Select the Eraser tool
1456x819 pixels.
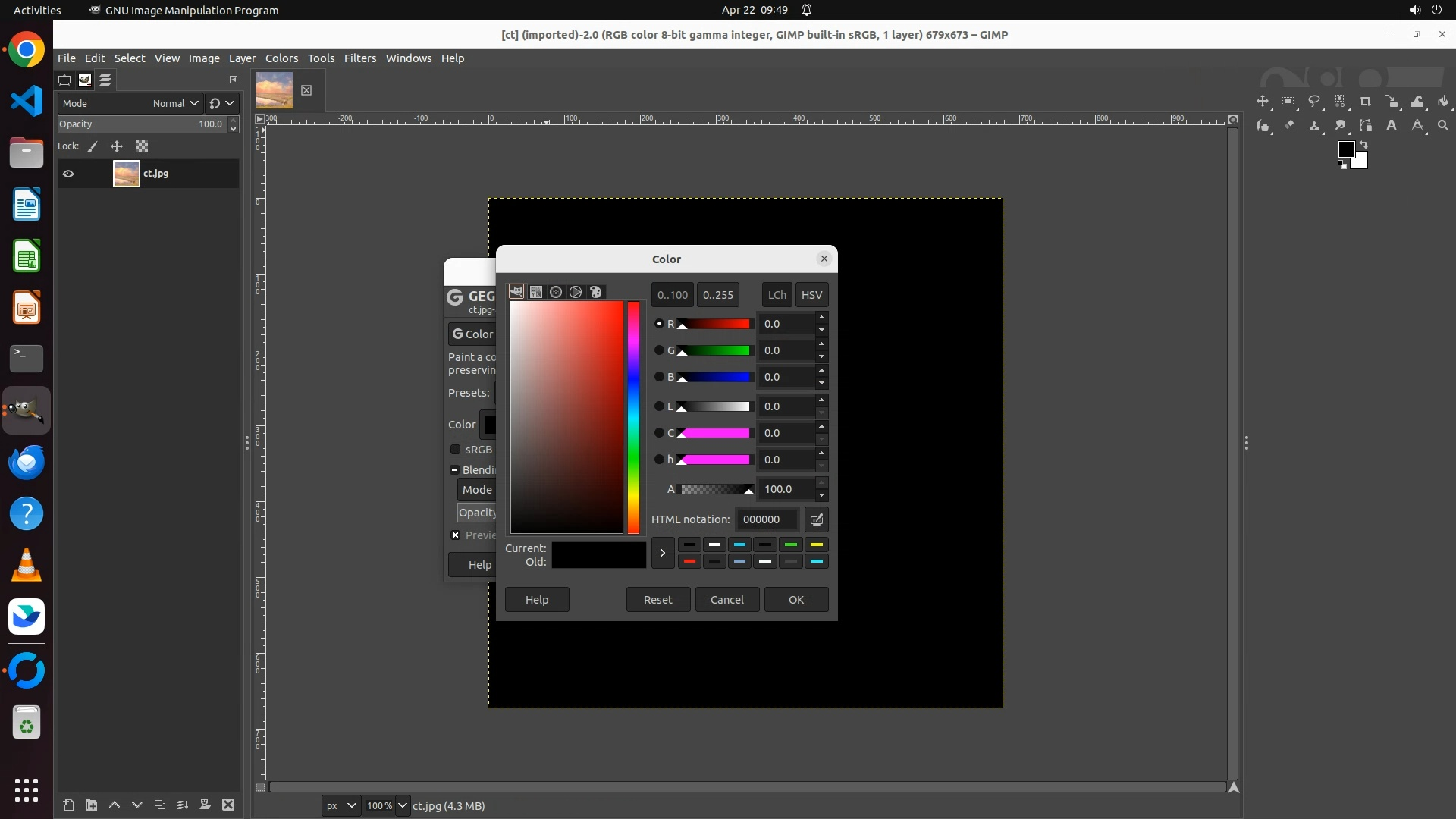pos(1288,126)
